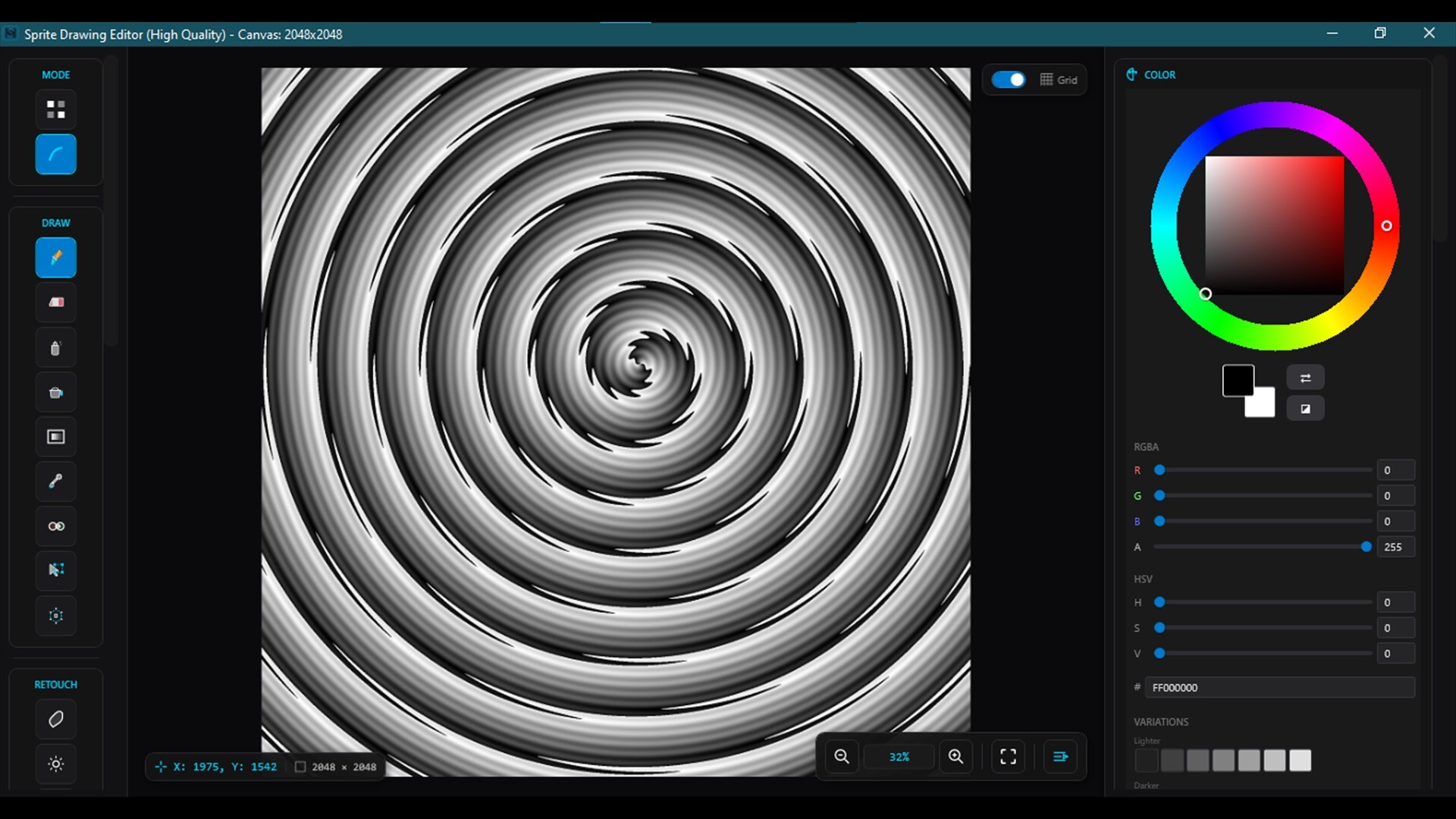This screenshot has width=1456, height=819.
Task: Select the dotted square transform tool
Action: pos(55,616)
